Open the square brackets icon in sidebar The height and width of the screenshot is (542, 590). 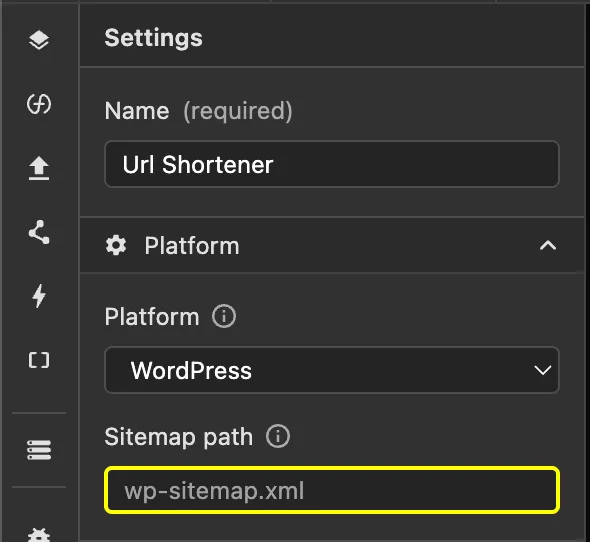point(39,360)
